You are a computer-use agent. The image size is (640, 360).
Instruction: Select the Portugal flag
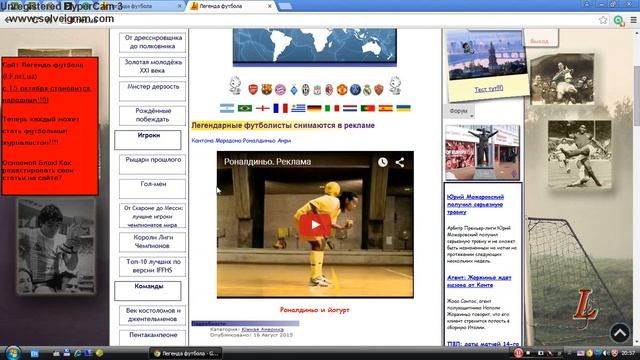368,108
